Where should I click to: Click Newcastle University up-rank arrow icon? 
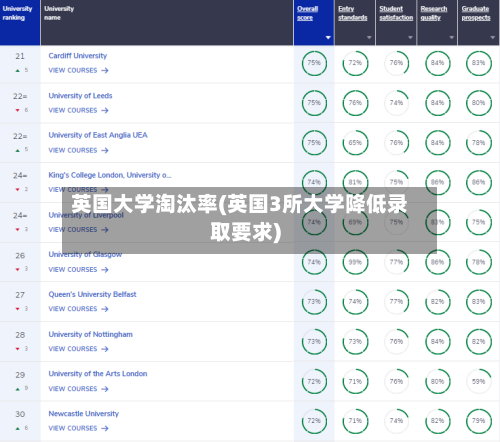point(17,429)
